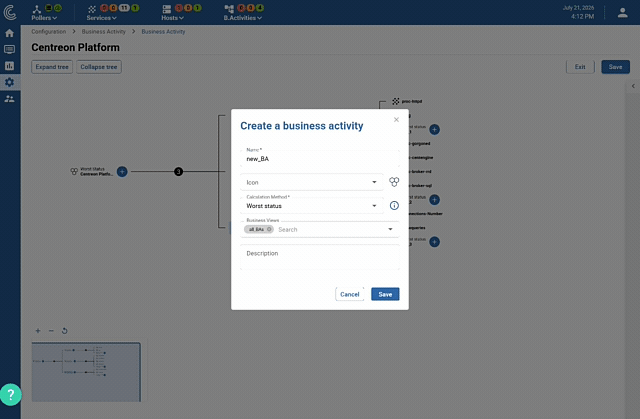The width and height of the screenshot is (640, 419).
Task: Open the user profile avatar menu
Action: pyautogui.click(x=622, y=13)
